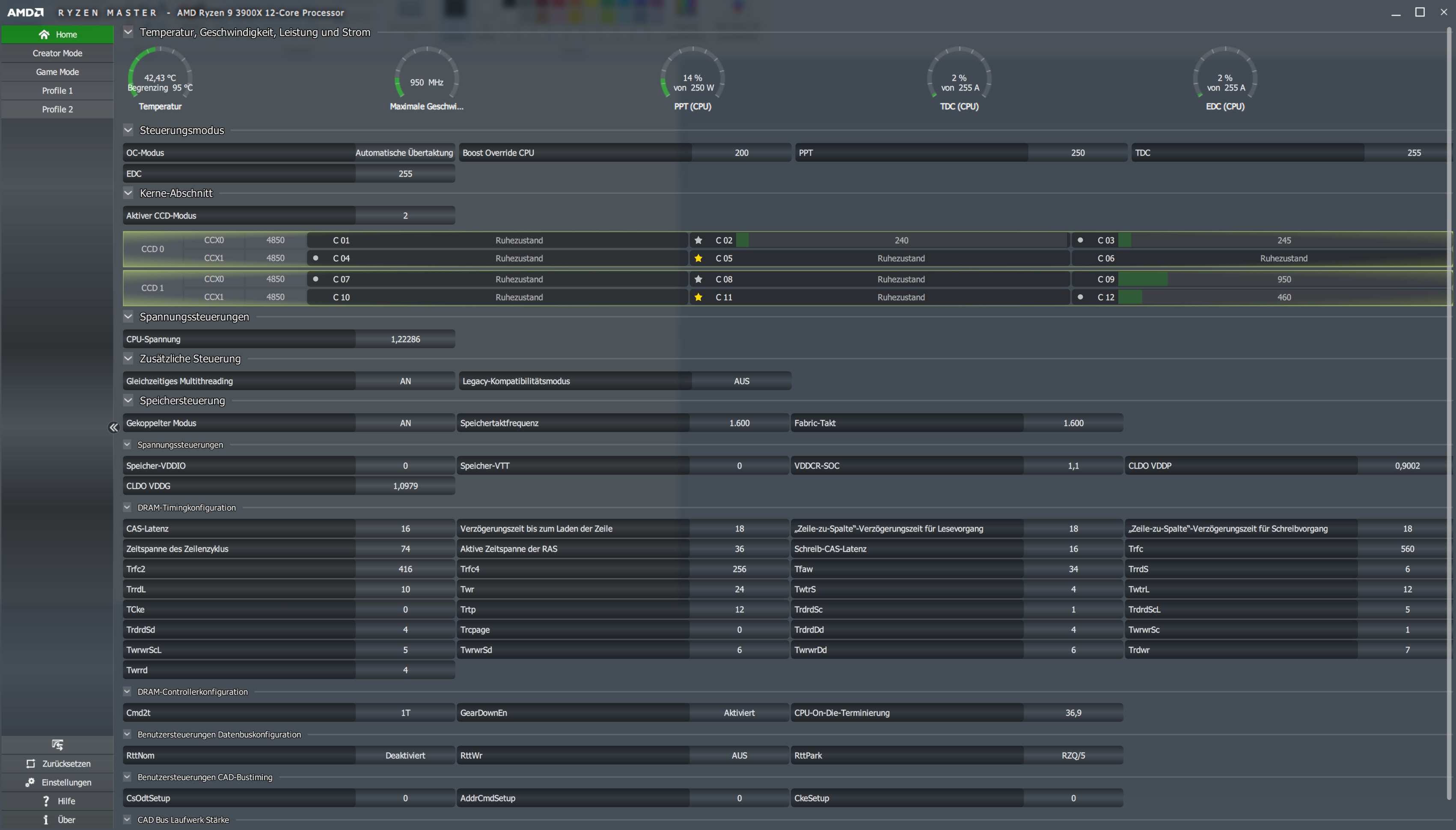Viewport: 1456px width, 830px height.
Task: Click the dot marker beside core C 03
Action: [x=1080, y=240]
